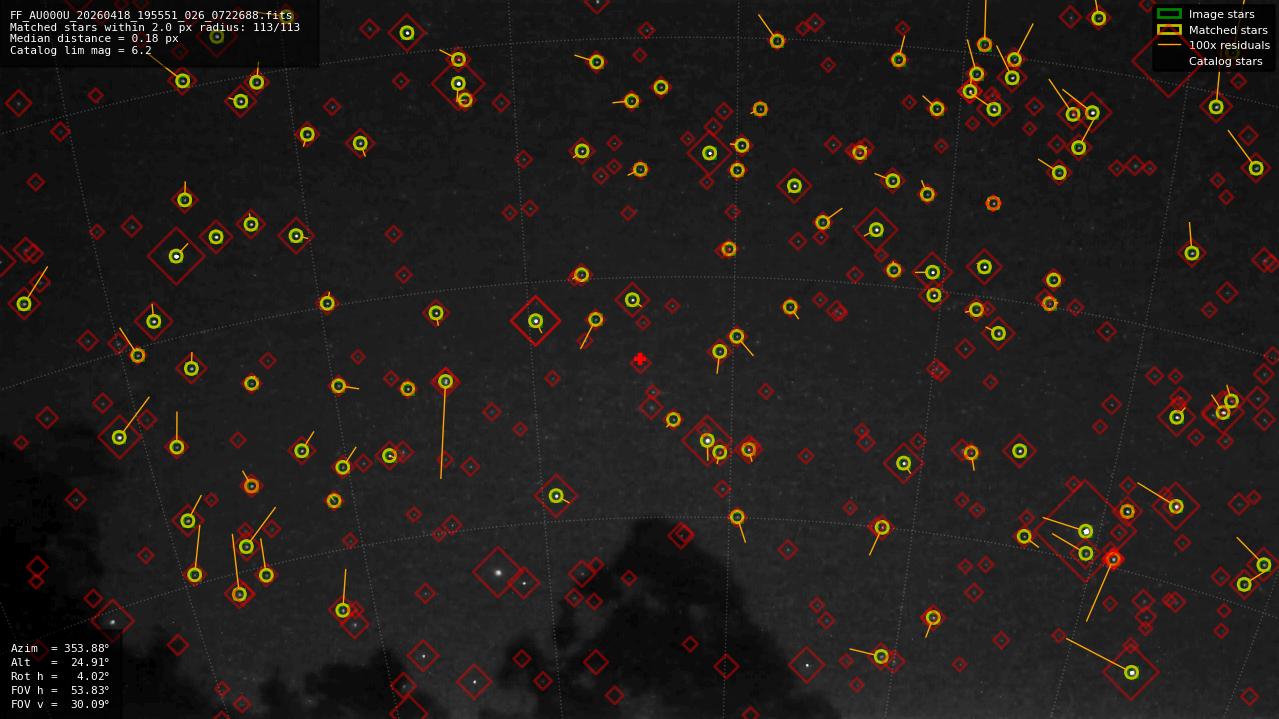Click the 'Rot h = 4.02°' readout
Screen dimensions: 1279x719
pos(60,676)
